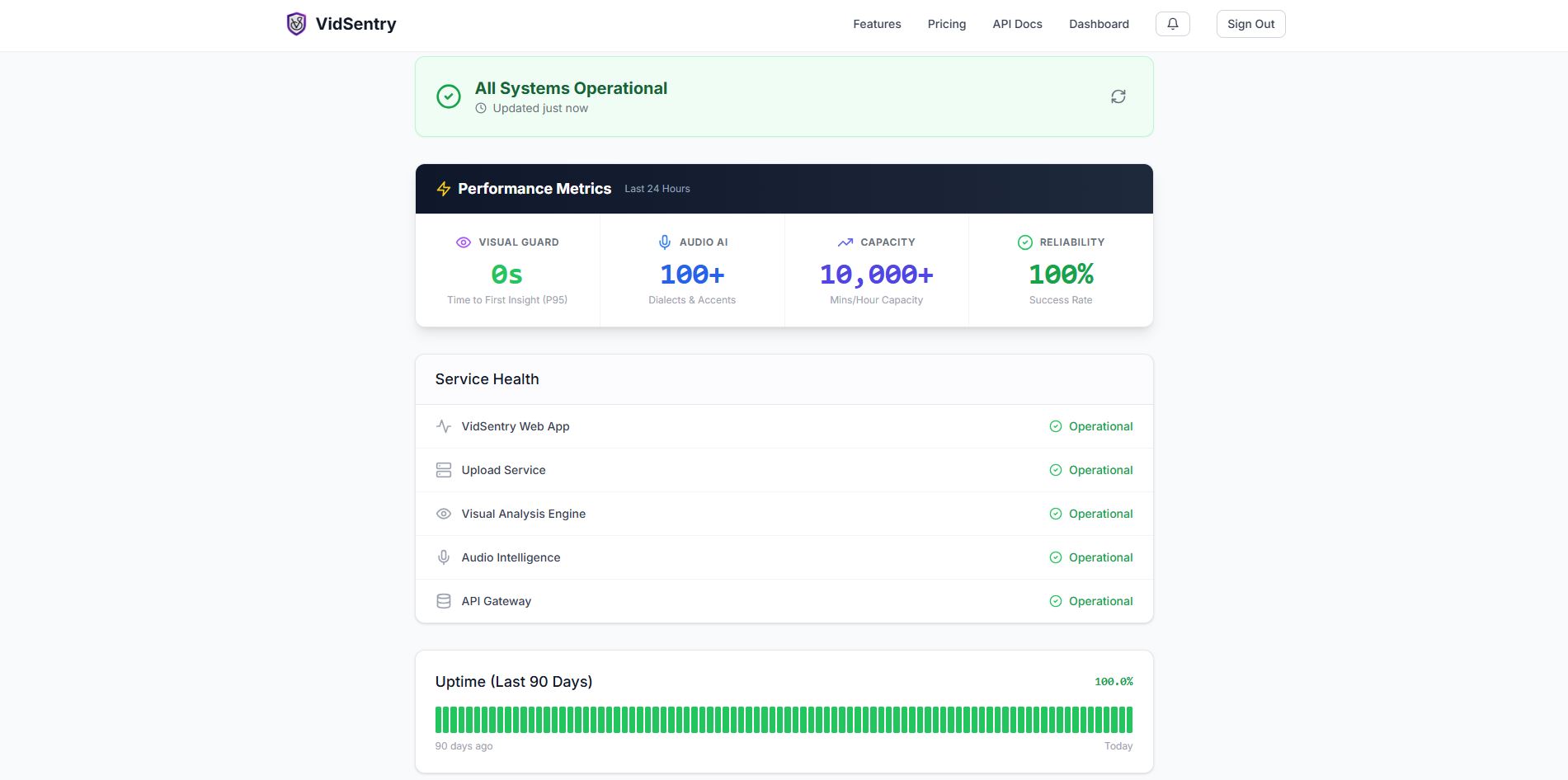Click the Reliability checkmark icon
The height and width of the screenshot is (780, 1568).
point(1024,242)
